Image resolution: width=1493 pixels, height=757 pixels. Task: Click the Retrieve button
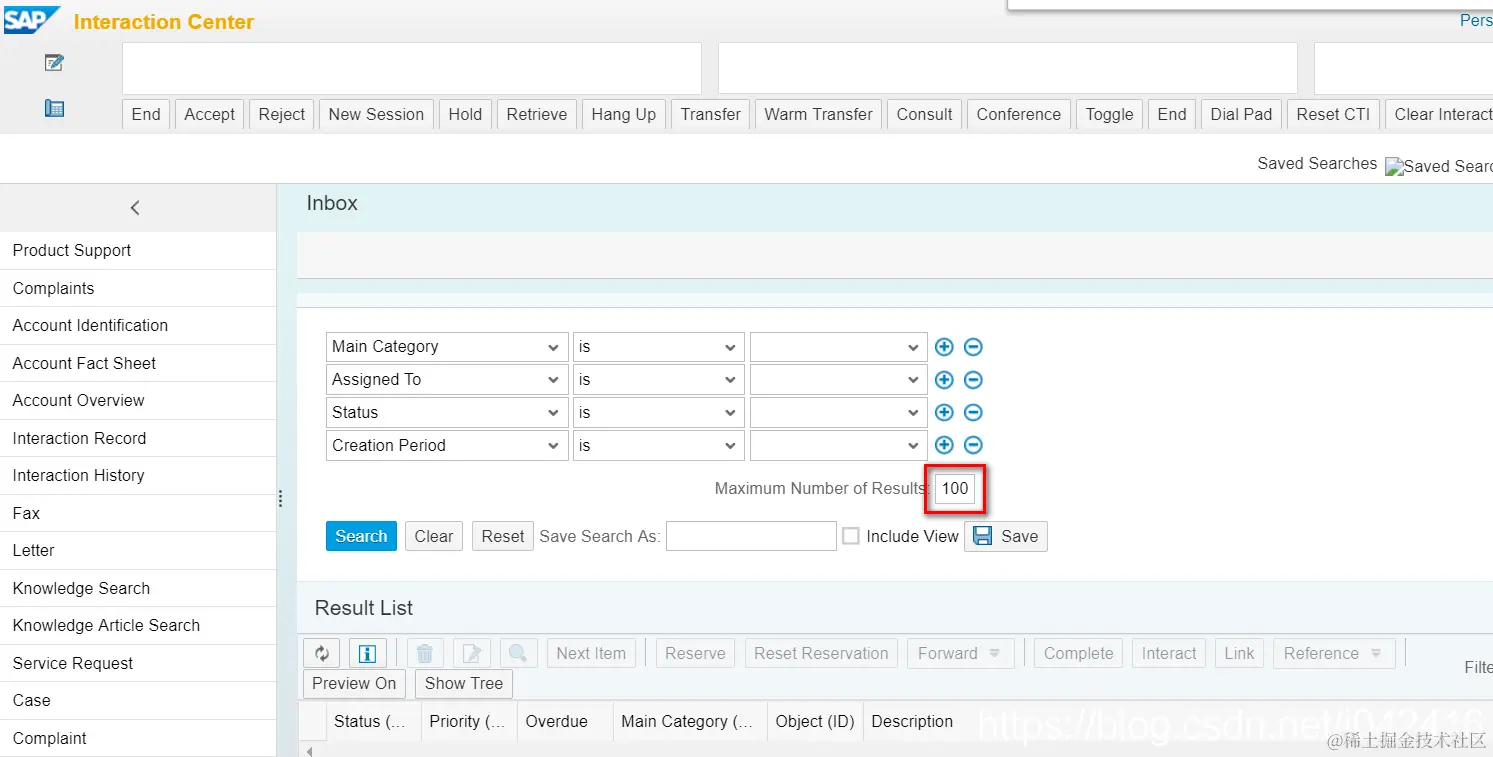537,114
